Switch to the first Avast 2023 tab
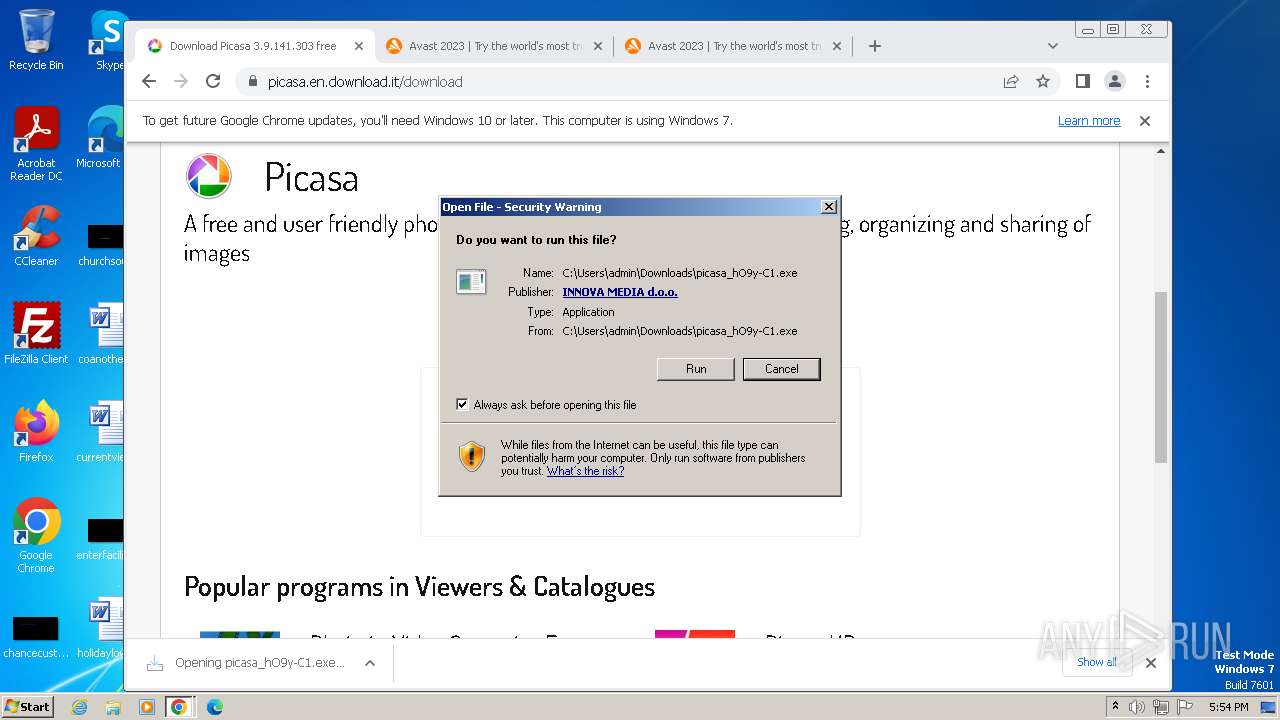 (x=495, y=46)
